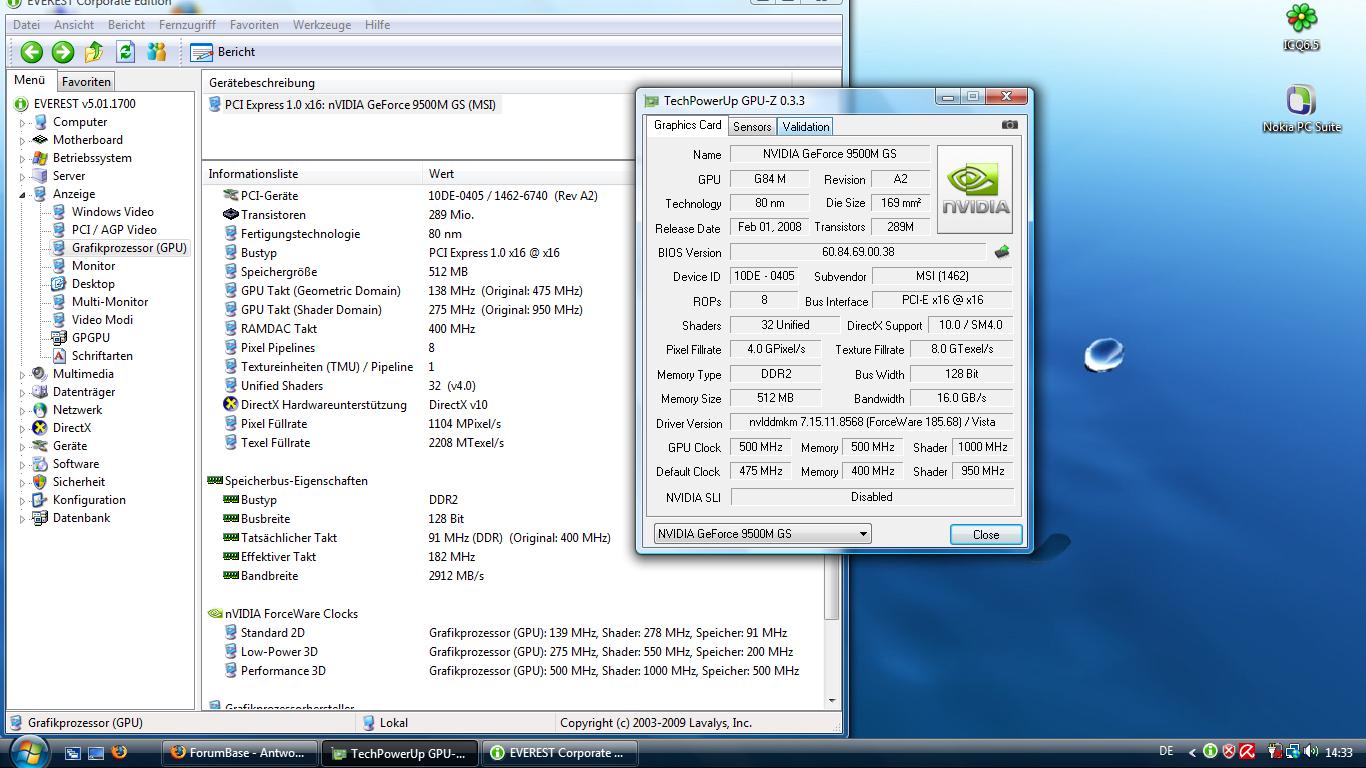The height and width of the screenshot is (768, 1366).
Task: Click the EVEREST vertical scrollbar down arrow
Action: [x=832, y=701]
